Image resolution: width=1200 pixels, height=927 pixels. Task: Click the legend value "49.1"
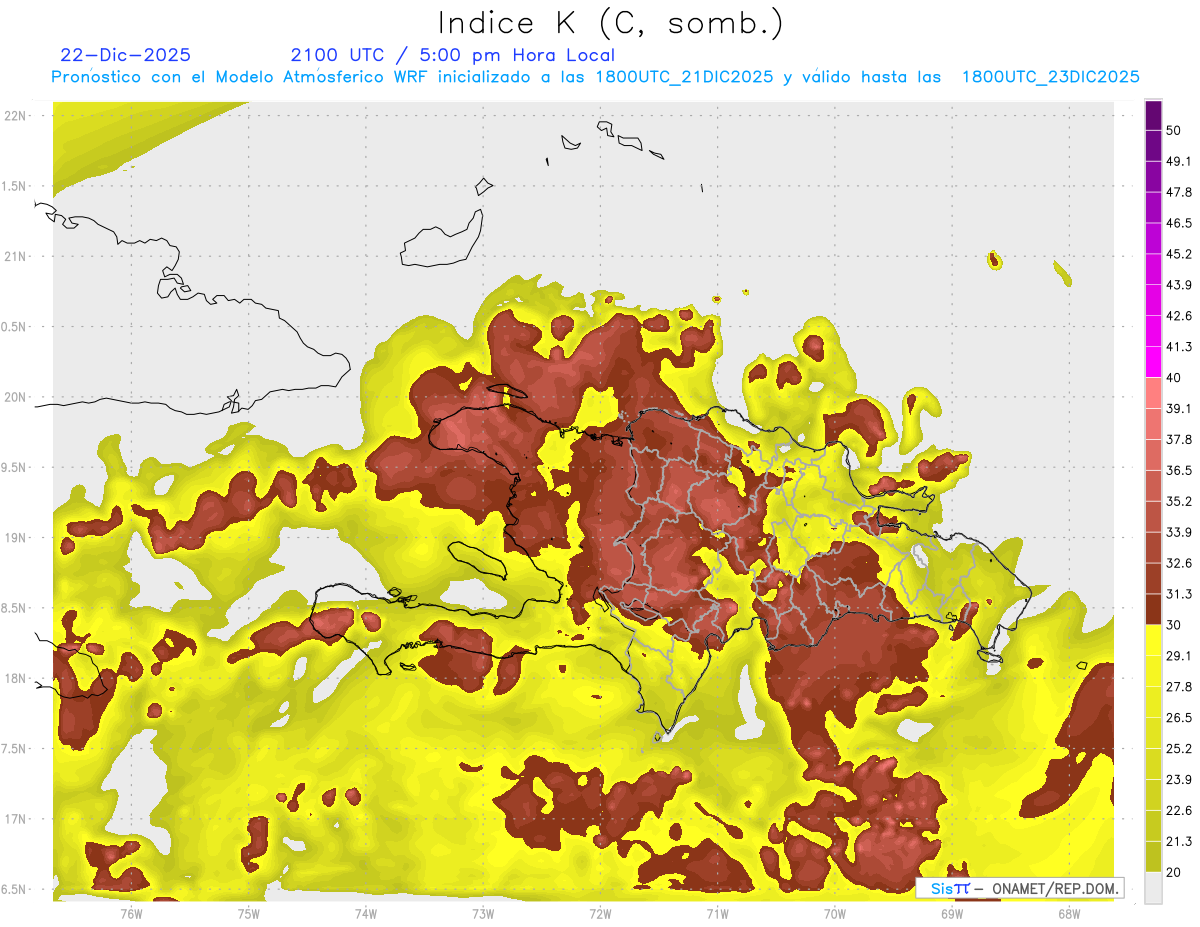1179,161
